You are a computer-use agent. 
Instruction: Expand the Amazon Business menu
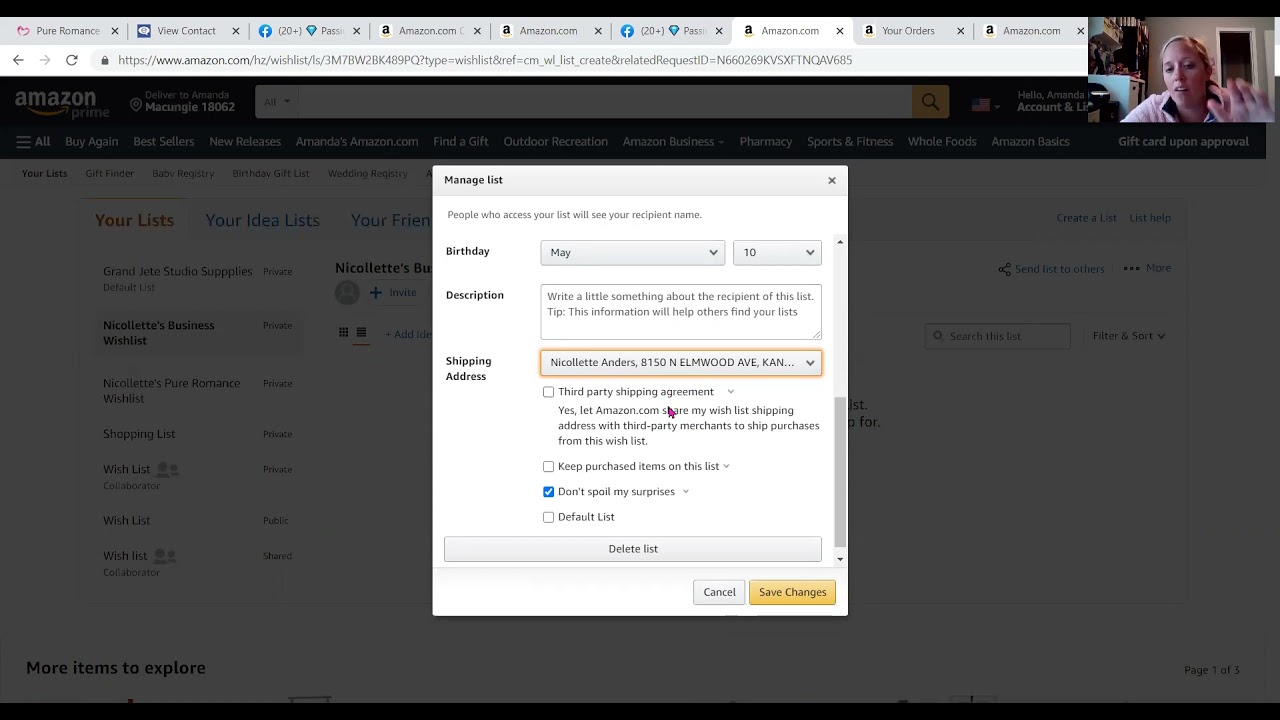pos(673,142)
